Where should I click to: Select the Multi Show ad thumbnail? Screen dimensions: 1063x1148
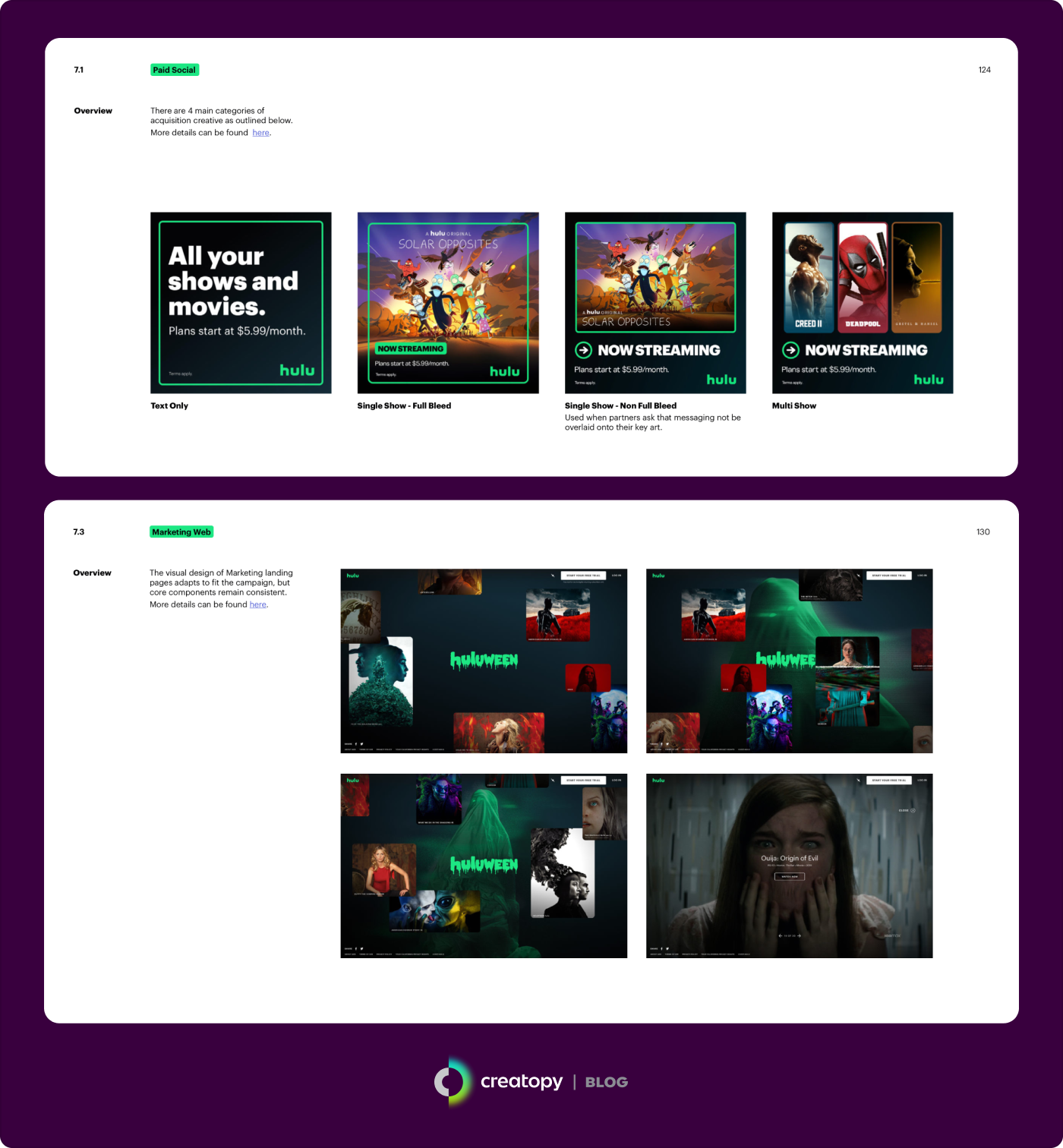coord(863,303)
